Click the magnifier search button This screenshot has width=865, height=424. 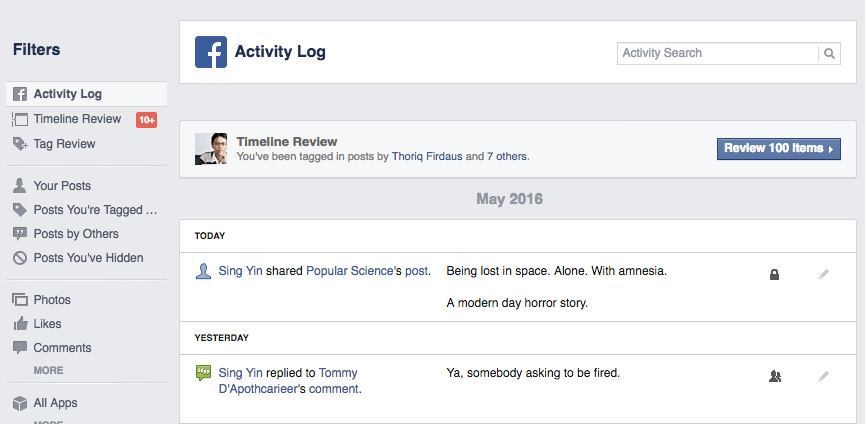click(829, 53)
